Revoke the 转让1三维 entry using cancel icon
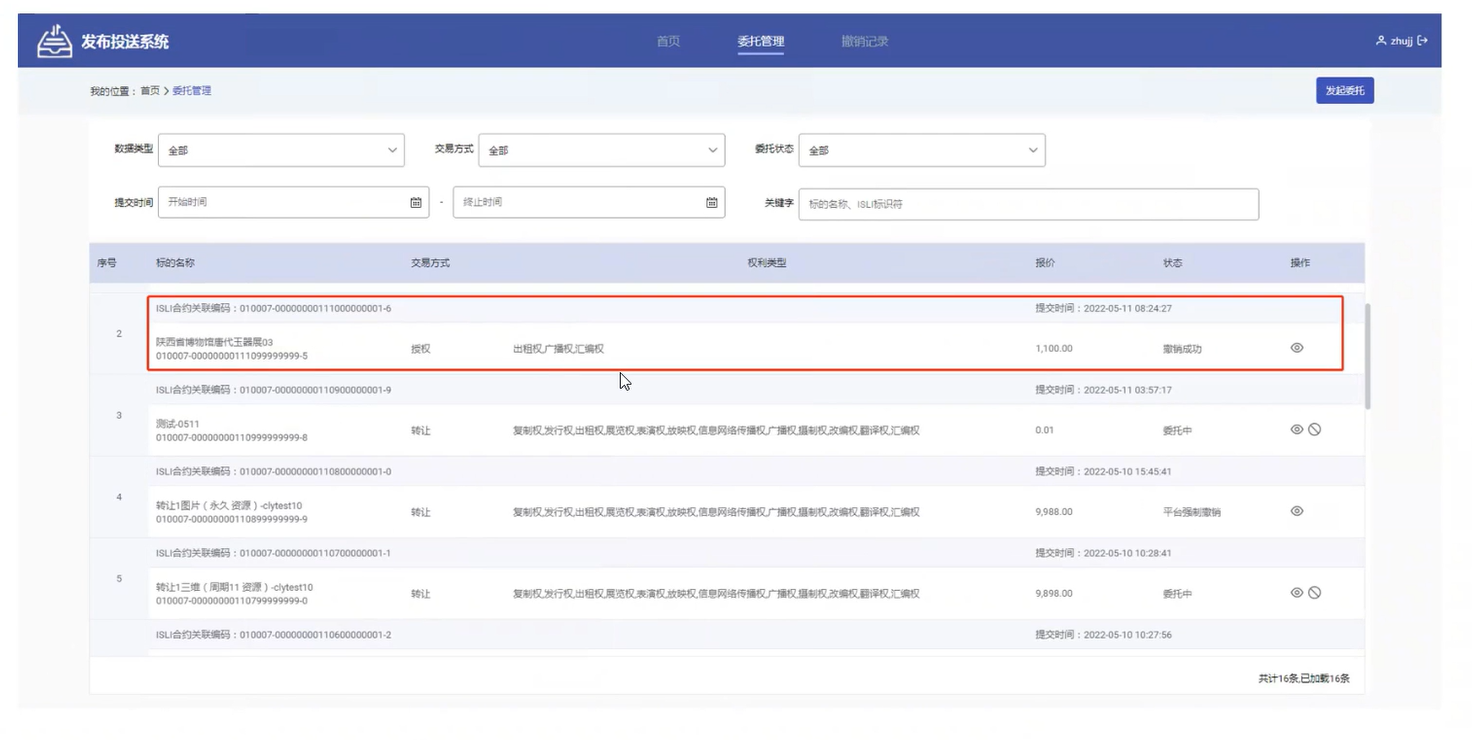1472x740 pixels. [1315, 593]
